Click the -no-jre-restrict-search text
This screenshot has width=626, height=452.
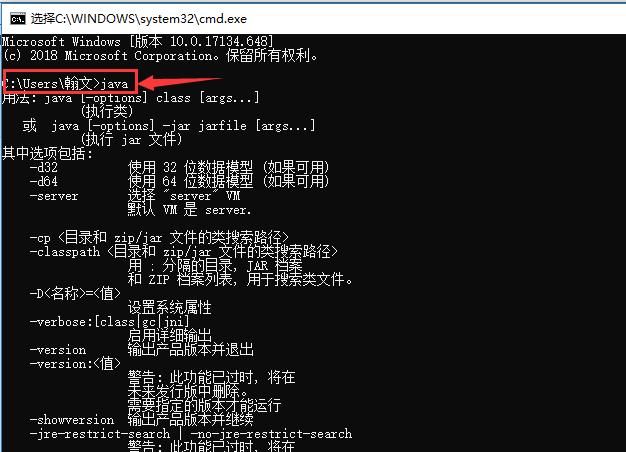[x=271, y=434]
